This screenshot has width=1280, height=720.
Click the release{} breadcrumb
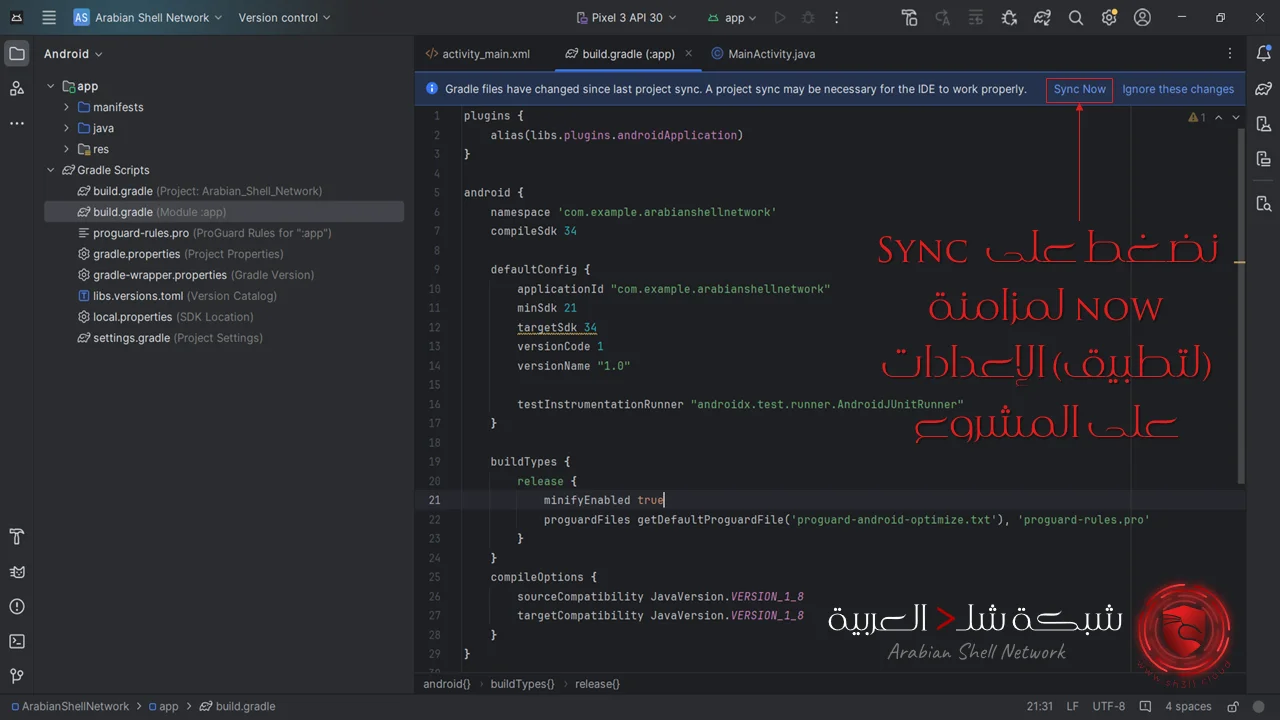coord(597,684)
